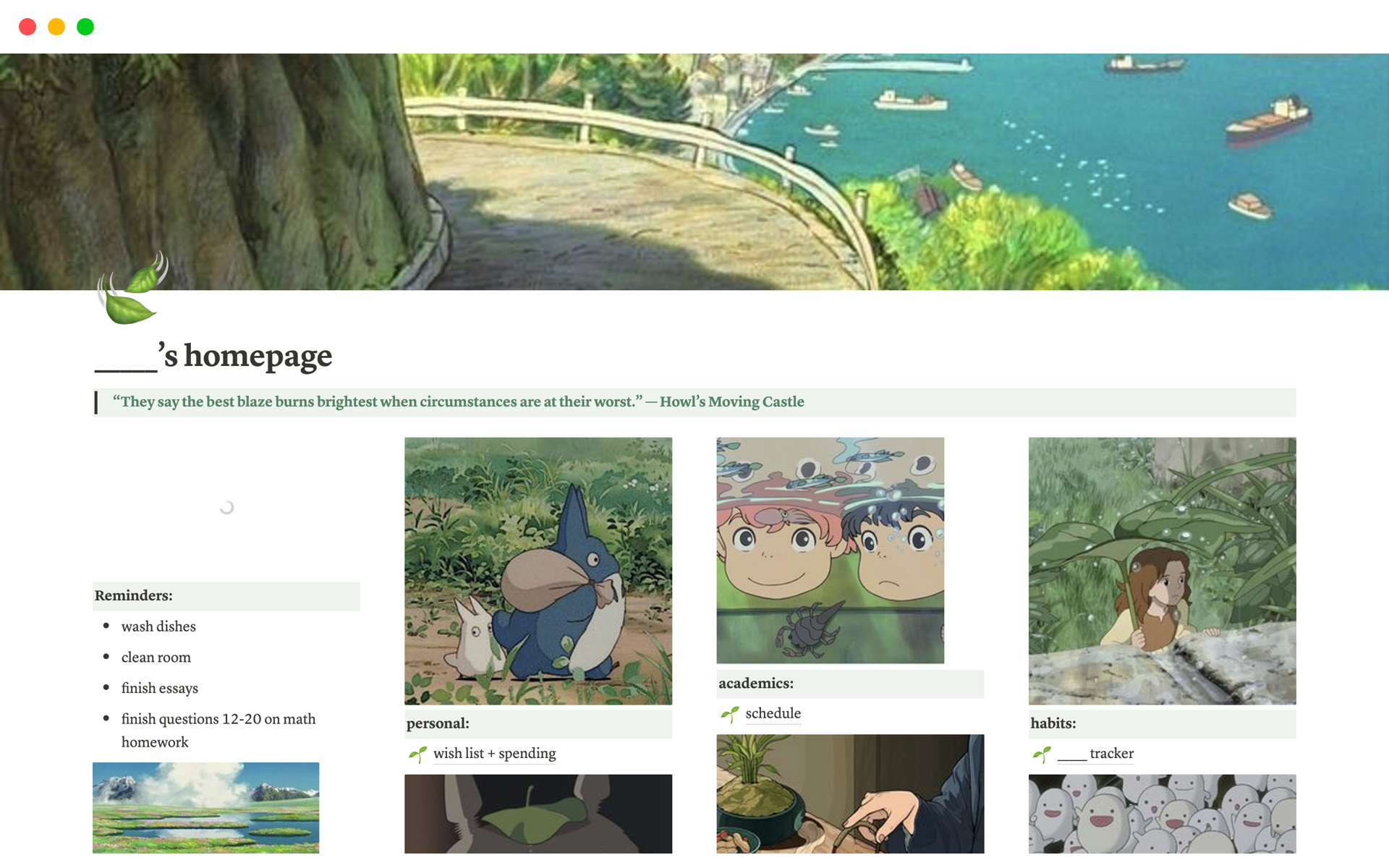The width and height of the screenshot is (1389, 868).
Task: Click the green meadow landscape image
Action: point(205,807)
